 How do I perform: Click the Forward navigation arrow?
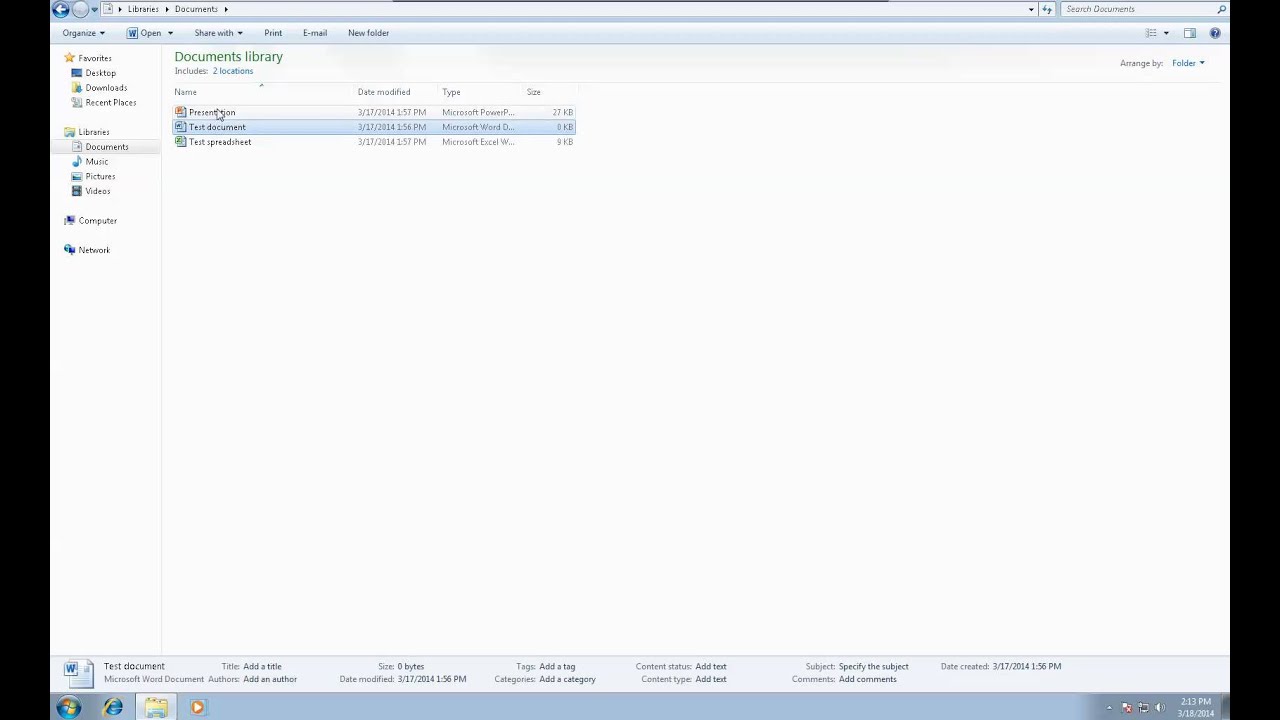point(80,9)
